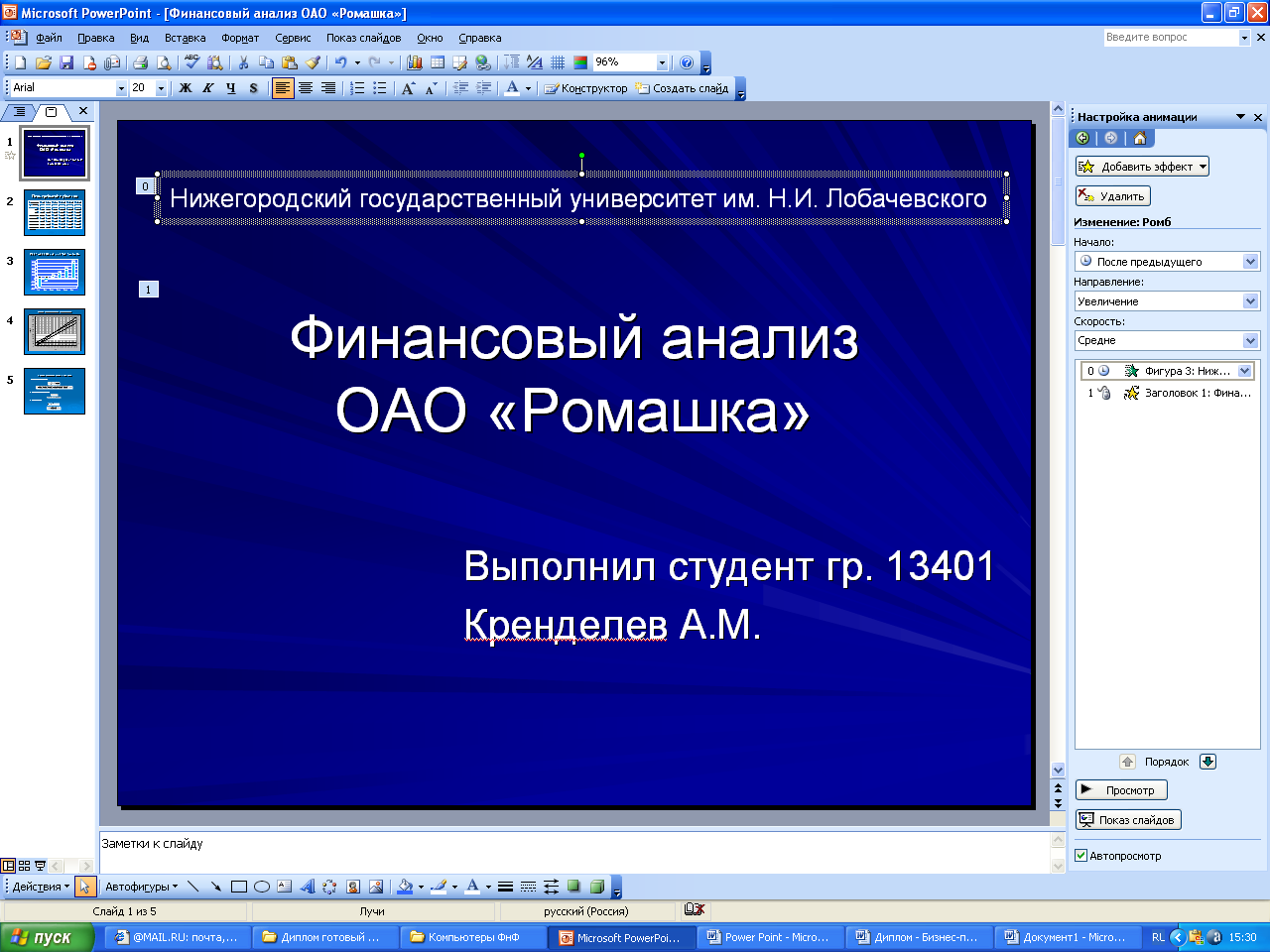Viewport: 1270px width, 952px height.
Task: Run the spelling check icon
Action: click(x=191, y=62)
